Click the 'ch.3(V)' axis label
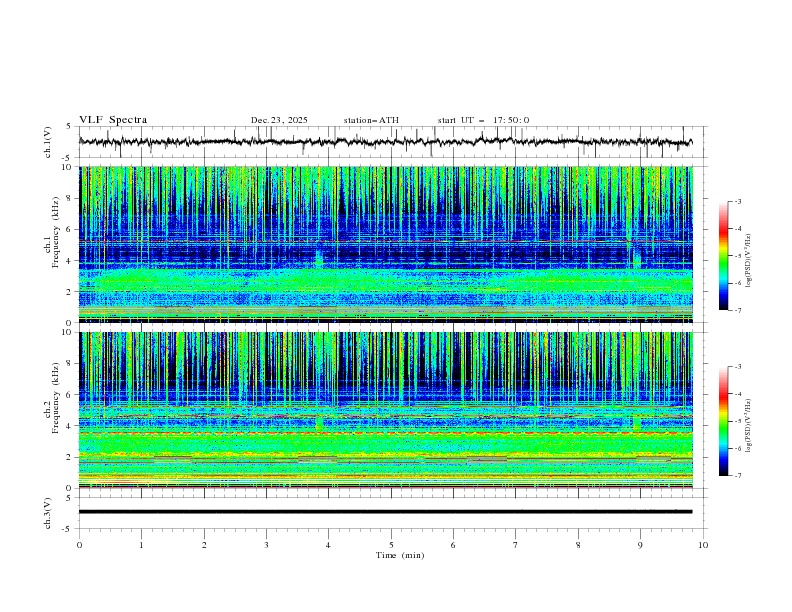The height and width of the screenshot is (612, 792). (48, 513)
